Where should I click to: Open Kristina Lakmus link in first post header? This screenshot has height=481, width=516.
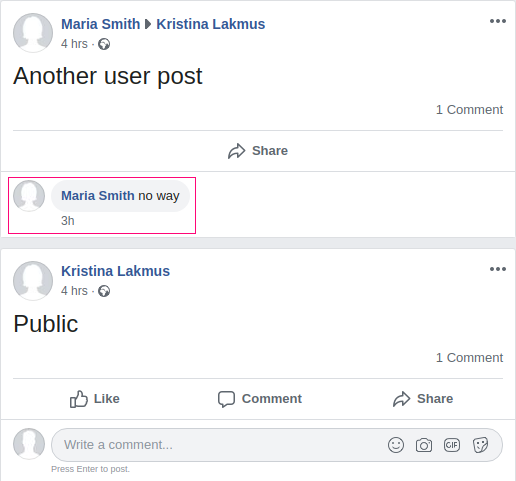click(211, 24)
